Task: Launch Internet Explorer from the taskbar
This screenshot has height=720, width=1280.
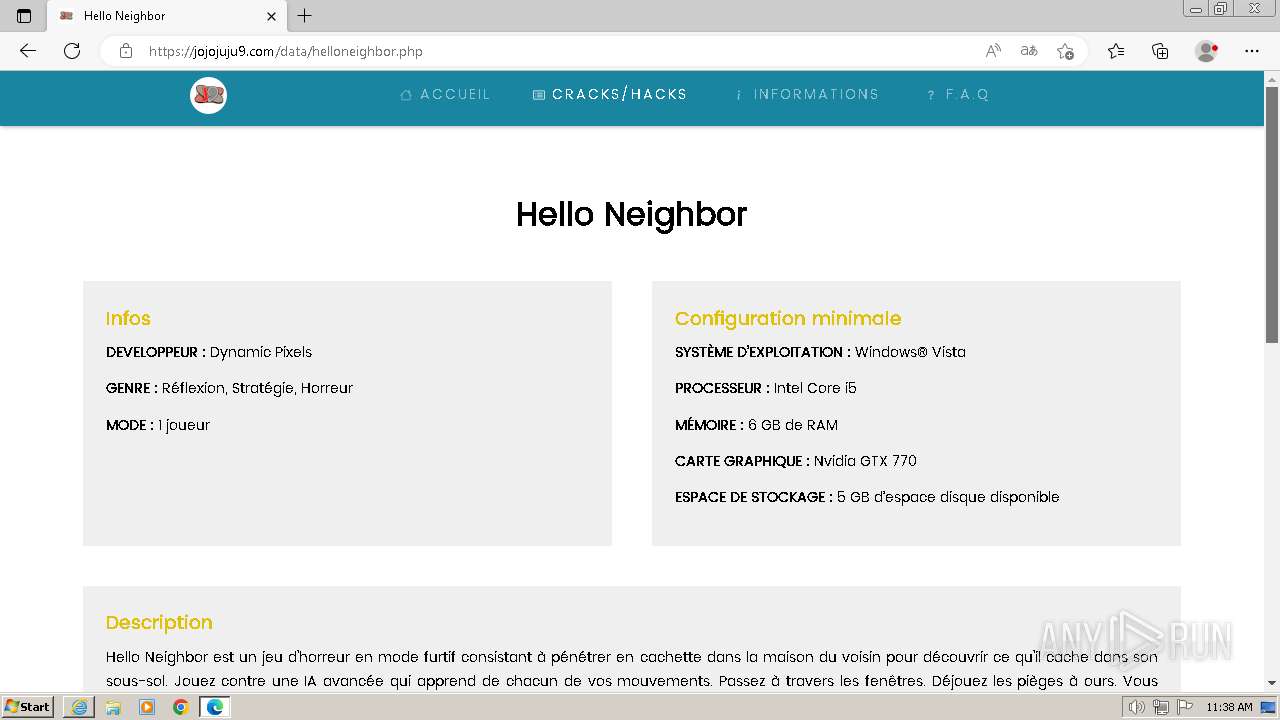Action: (x=79, y=707)
